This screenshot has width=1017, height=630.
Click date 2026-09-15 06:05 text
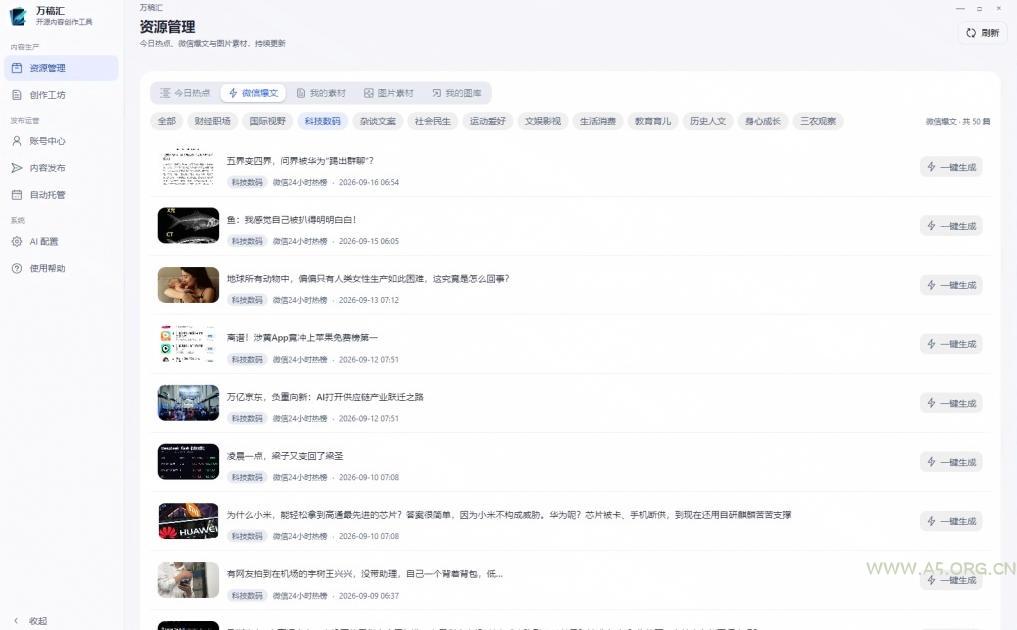tap(368, 241)
